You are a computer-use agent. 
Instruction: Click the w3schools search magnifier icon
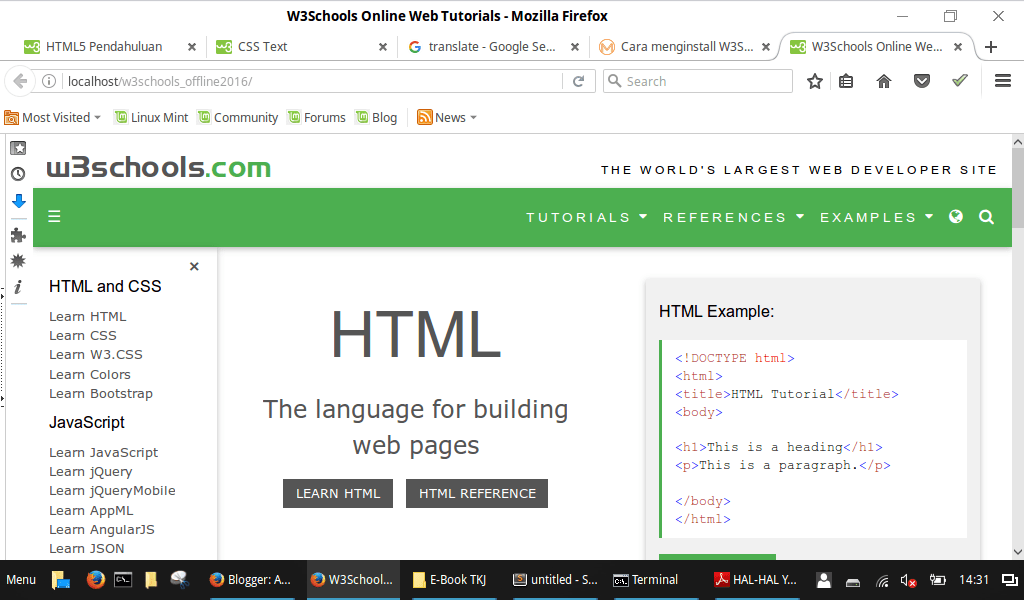pos(987,217)
